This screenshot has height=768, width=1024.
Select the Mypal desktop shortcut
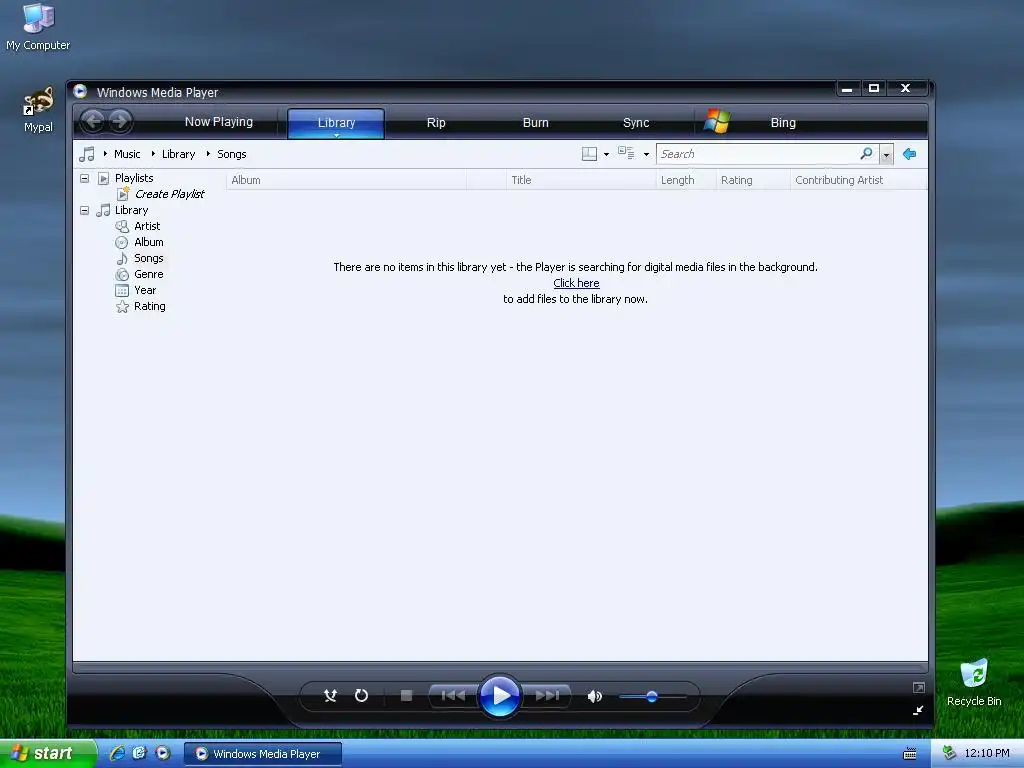pyautogui.click(x=38, y=110)
